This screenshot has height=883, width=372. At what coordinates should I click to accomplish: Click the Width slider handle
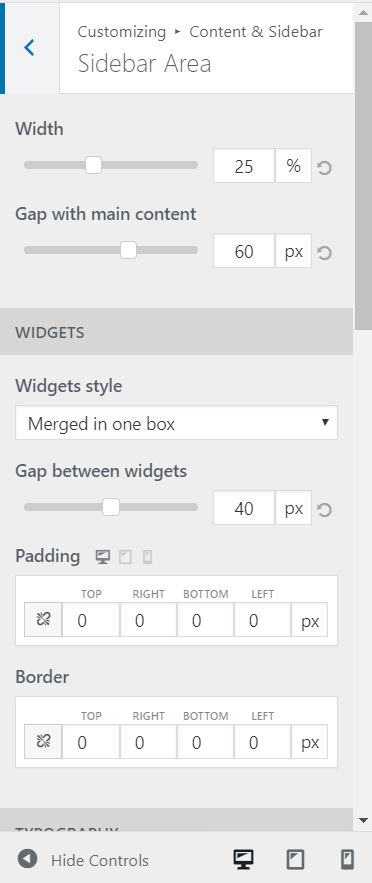click(x=93, y=165)
